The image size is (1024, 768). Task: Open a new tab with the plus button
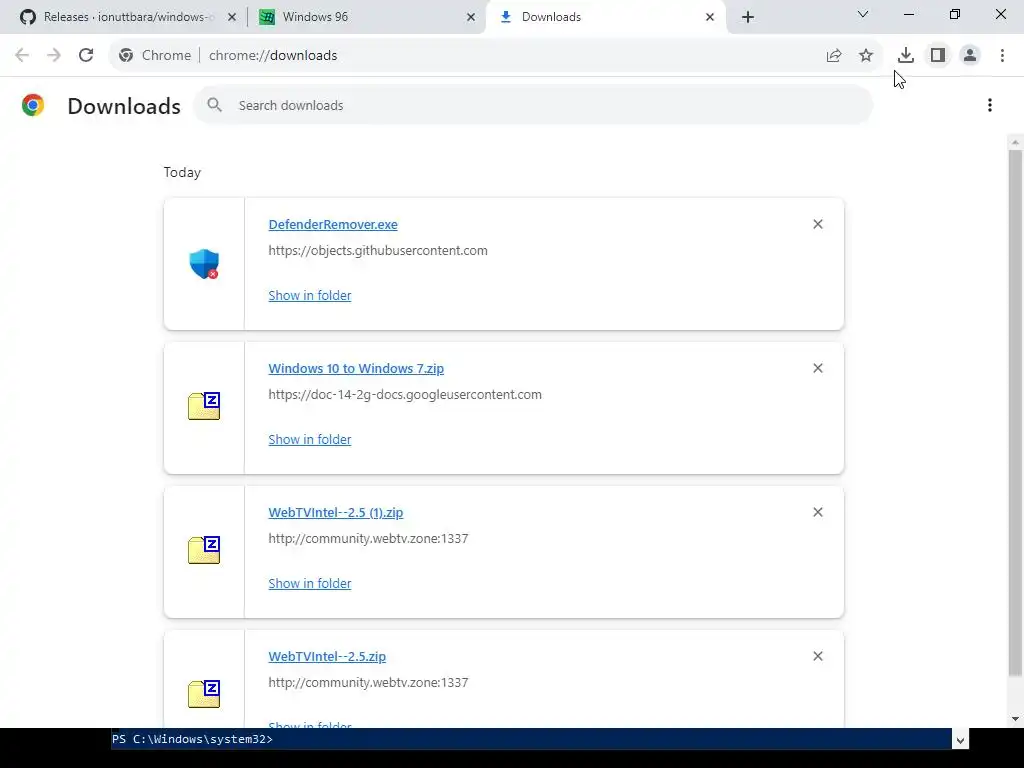point(748,17)
